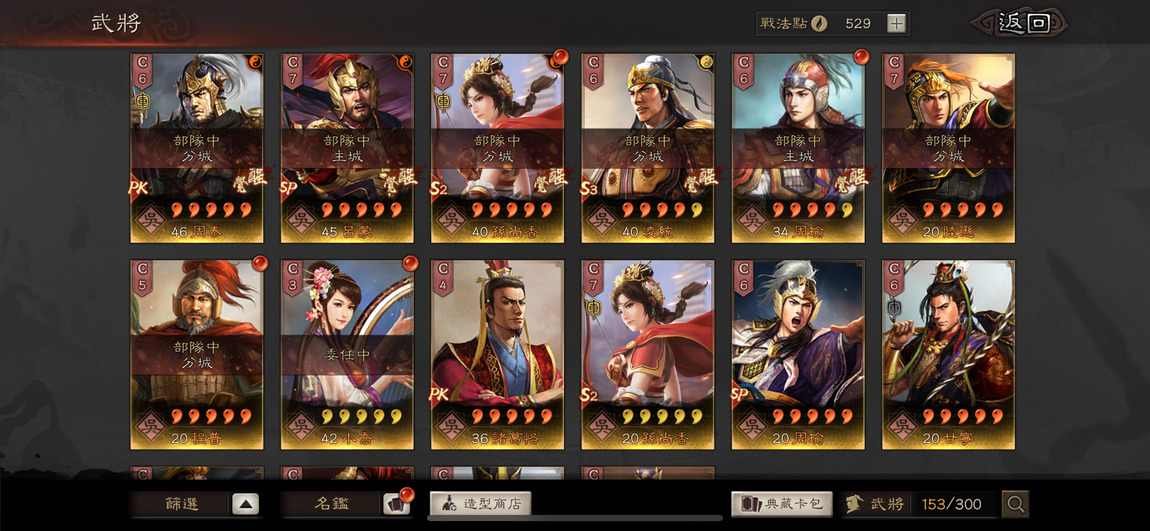Image resolution: width=1150 pixels, height=531 pixels.
Task: Open the SP 周瑜 level 20 card
Action: pyautogui.click(x=798, y=354)
